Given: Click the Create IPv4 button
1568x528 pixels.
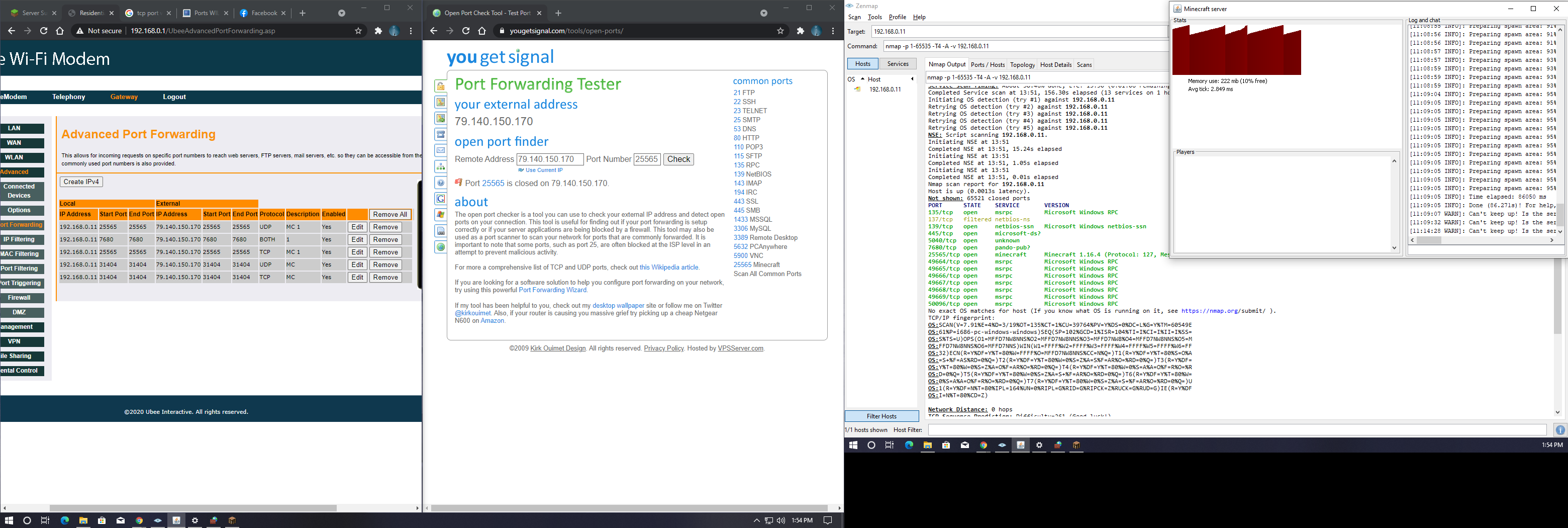Looking at the screenshot, I should click(x=81, y=182).
